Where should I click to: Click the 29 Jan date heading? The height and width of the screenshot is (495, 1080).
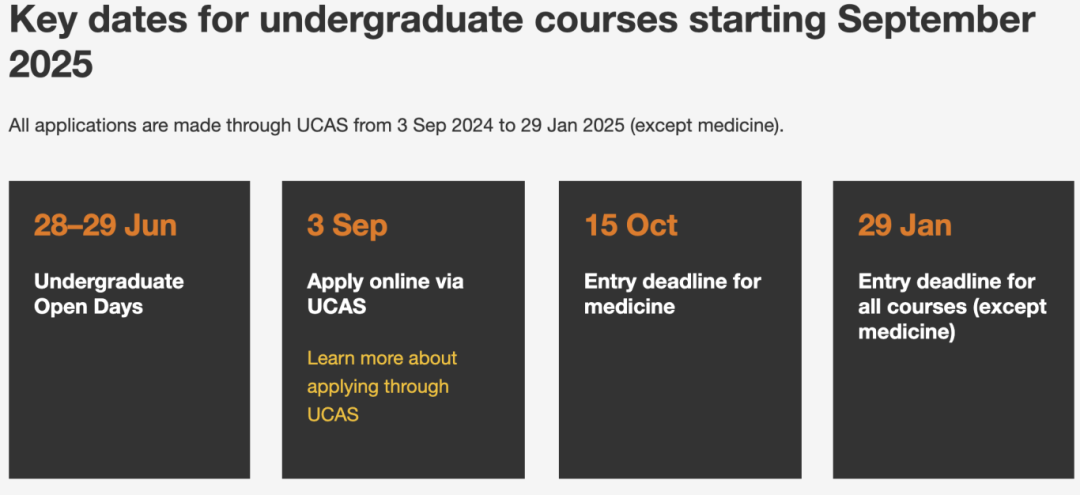[904, 226]
